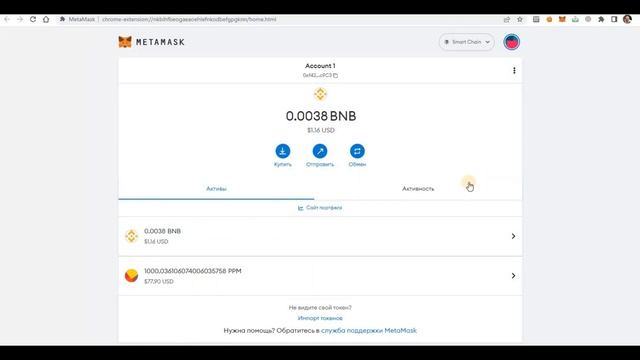This screenshot has width=640, height=360.
Task: Click the share page icon in the address bar
Action: 507,19
